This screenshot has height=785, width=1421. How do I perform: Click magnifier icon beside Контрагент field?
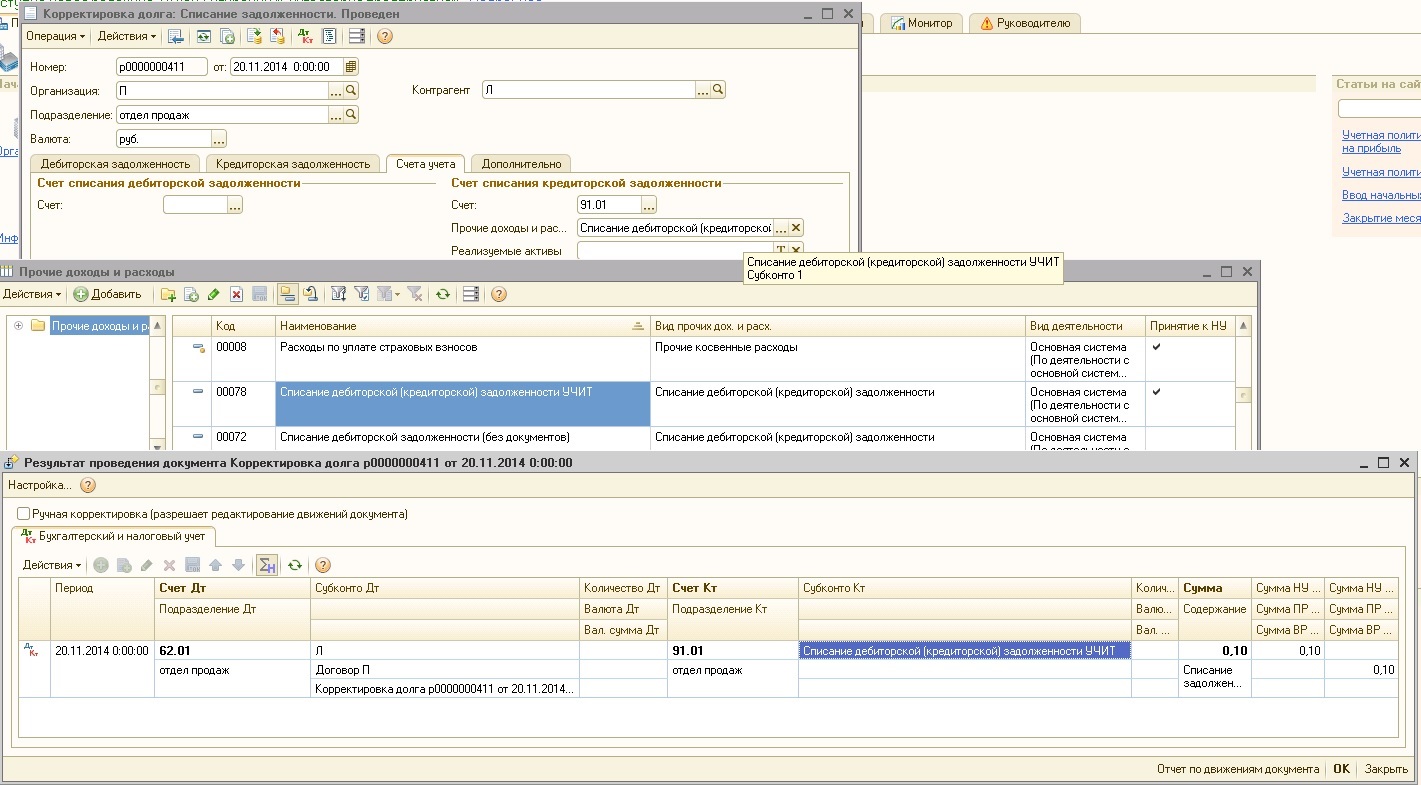pos(718,90)
